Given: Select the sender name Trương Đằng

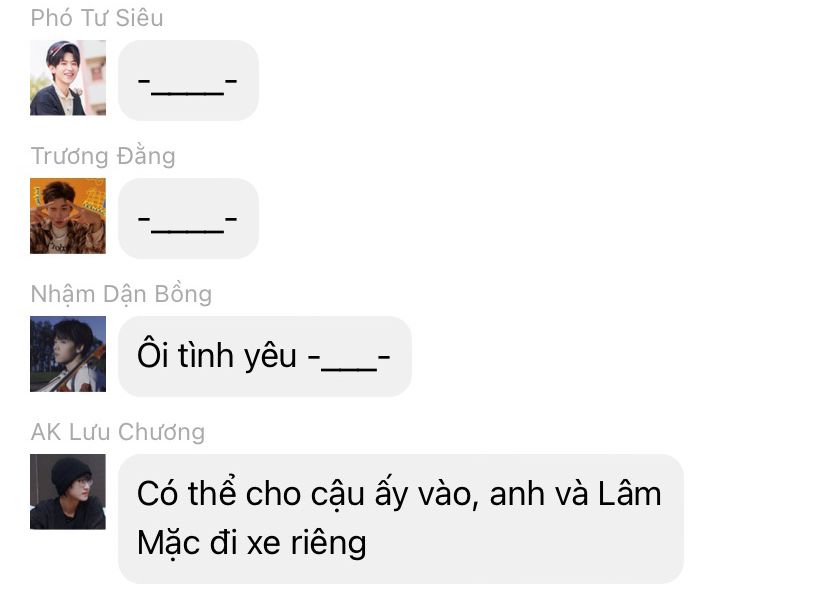Looking at the screenshot, I should [x=103, y=156].
